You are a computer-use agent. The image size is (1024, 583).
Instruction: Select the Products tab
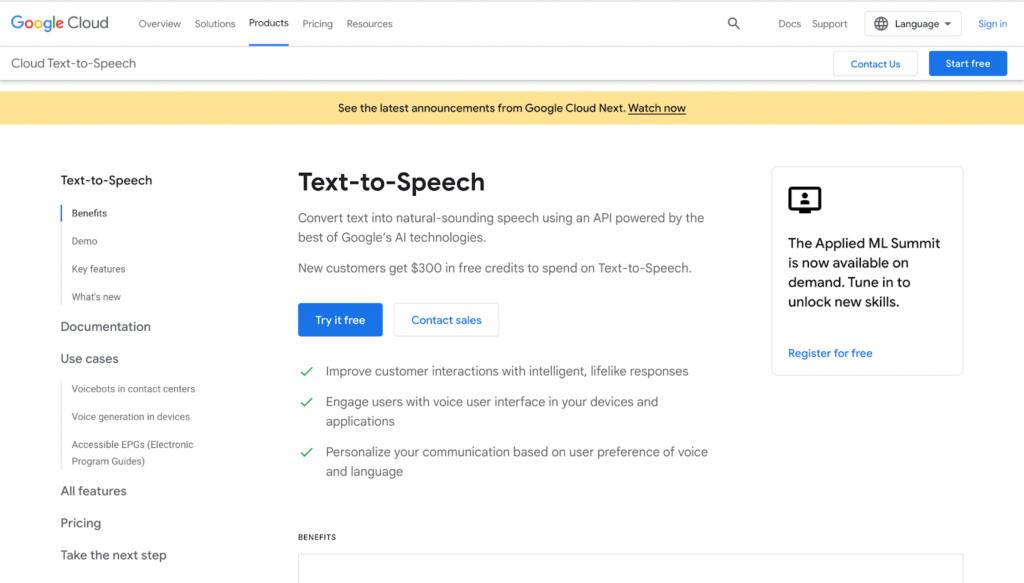268,23
